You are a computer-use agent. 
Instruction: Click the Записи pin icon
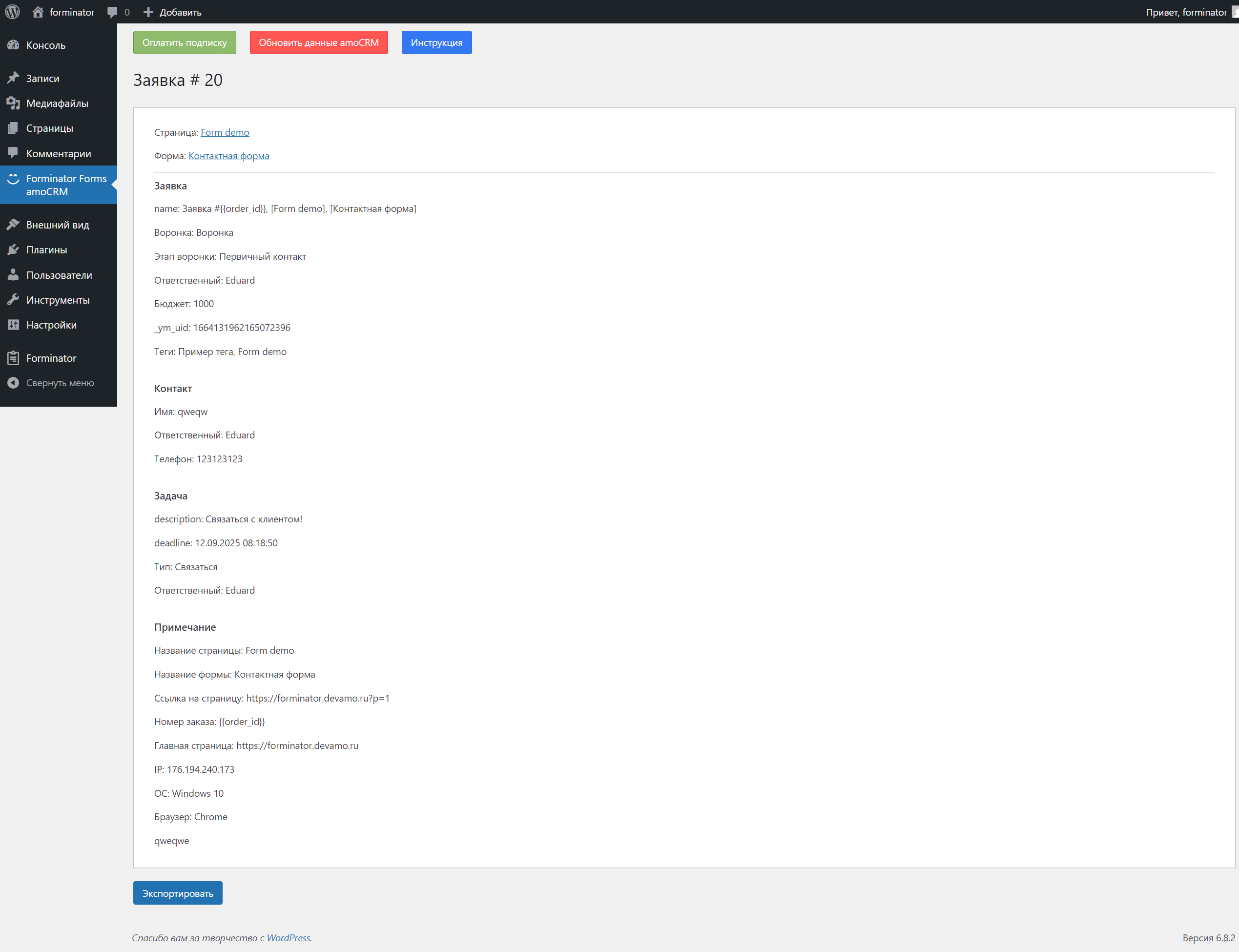coord(13,78)
